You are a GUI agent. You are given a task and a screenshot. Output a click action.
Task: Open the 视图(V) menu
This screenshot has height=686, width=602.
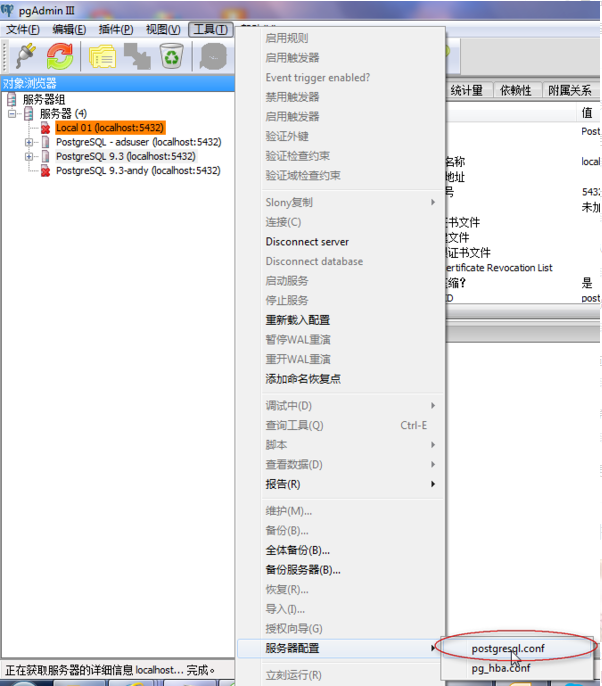tap(163, 29)
